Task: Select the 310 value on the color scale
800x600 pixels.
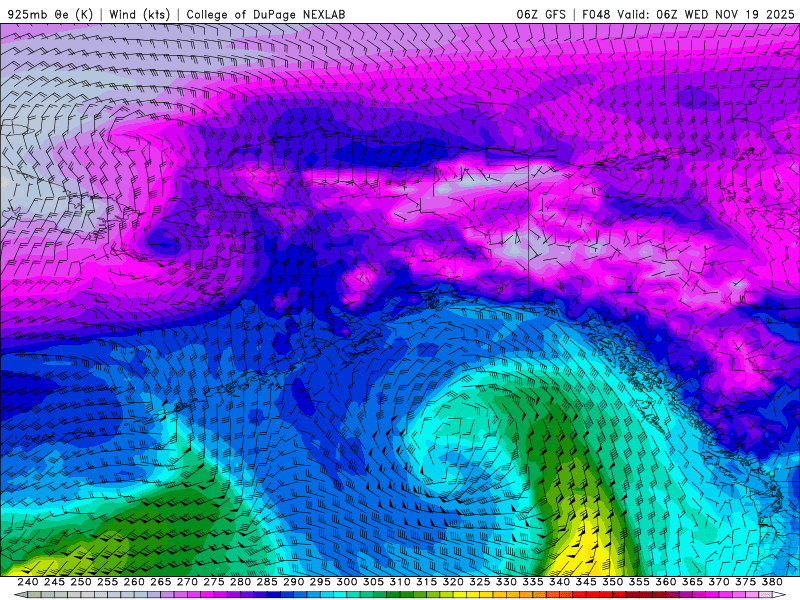Action: coord(399,582)
